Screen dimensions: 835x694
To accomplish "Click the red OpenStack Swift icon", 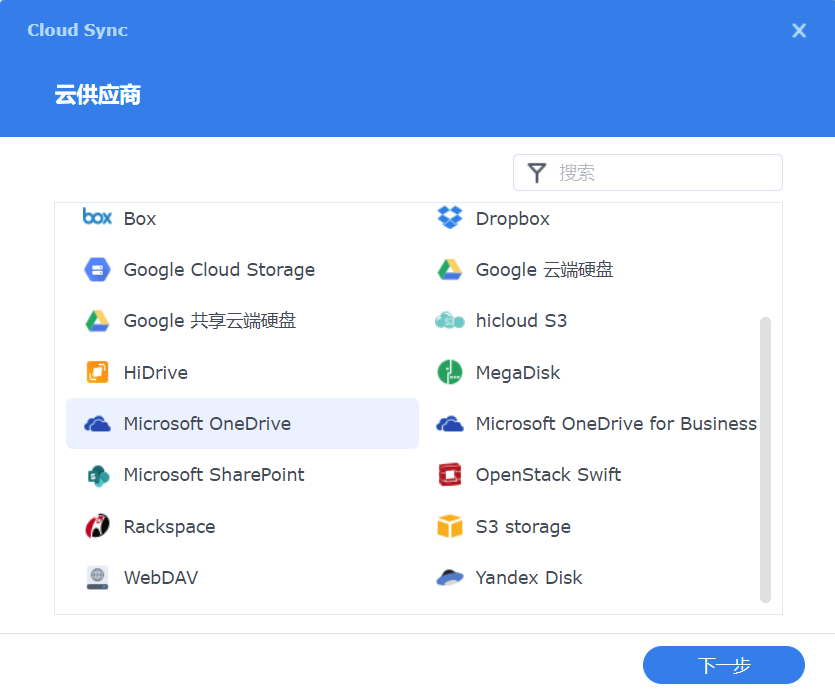I will (450, 475).
